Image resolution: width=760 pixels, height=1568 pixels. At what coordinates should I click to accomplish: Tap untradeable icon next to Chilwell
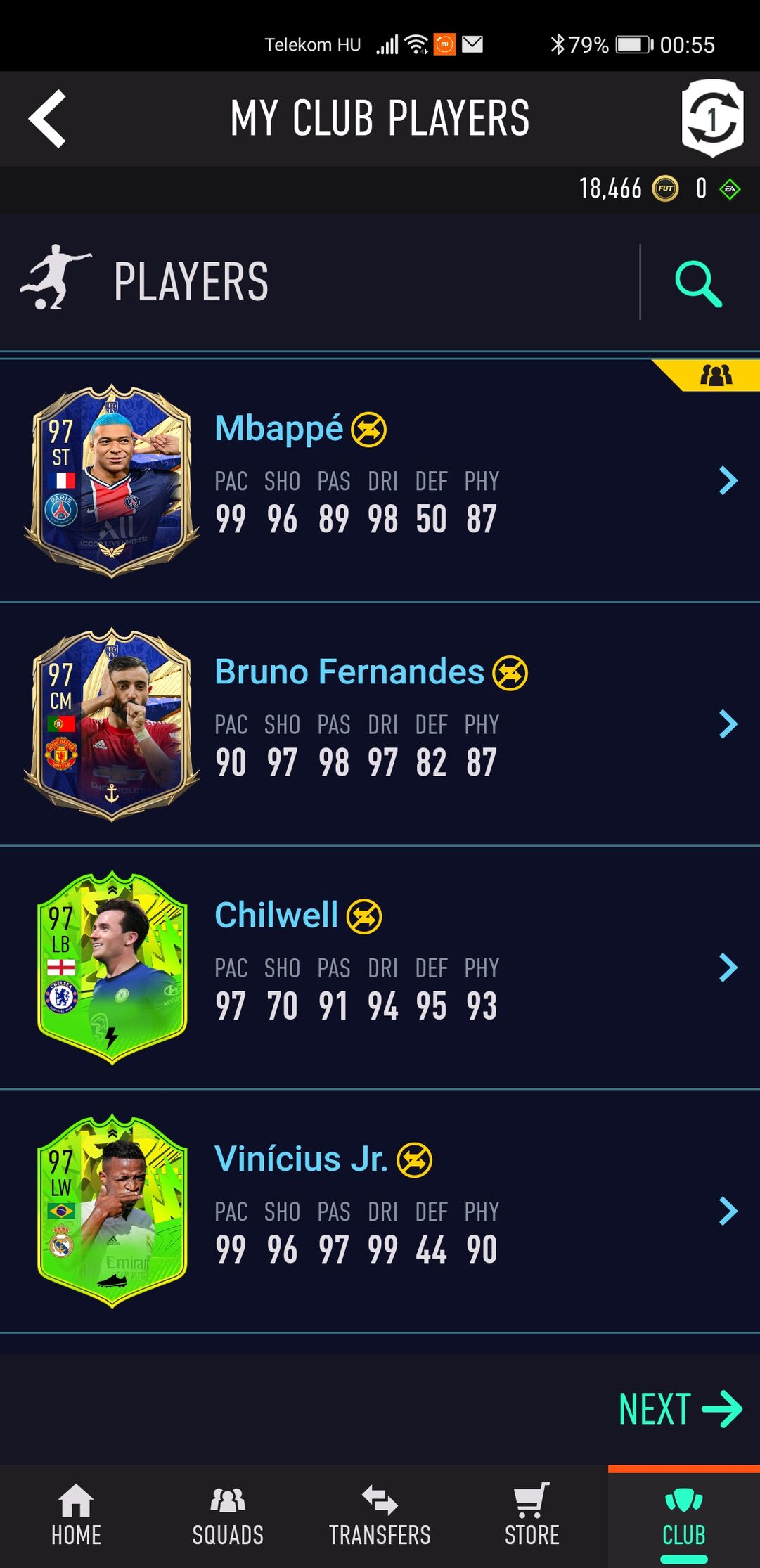[364, 917]
